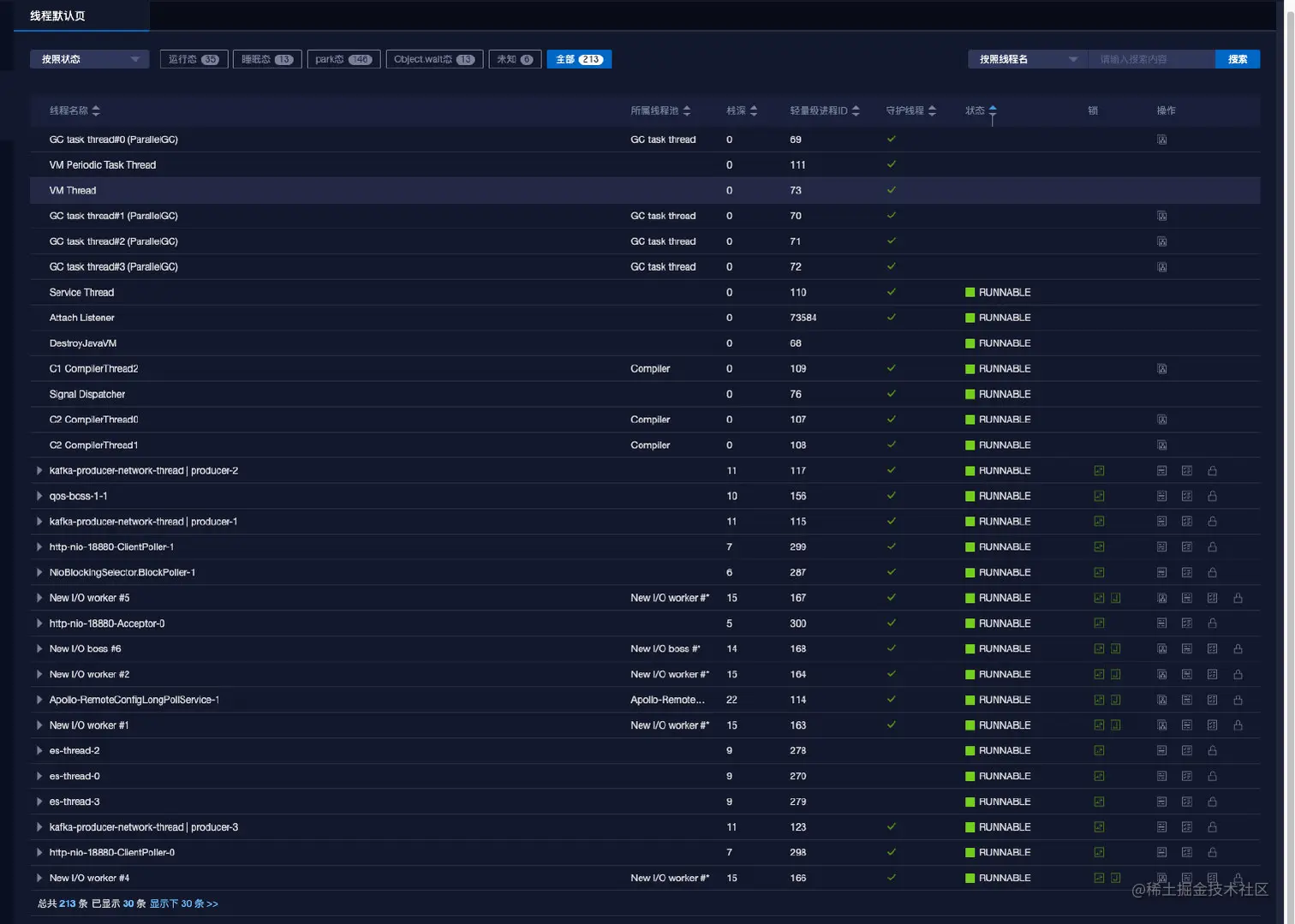Click the padlock icon in the Apollo-RemoteConfigLongPollService-1 row
This screenshot has height=924, width=1295.
coord(1238,700)
